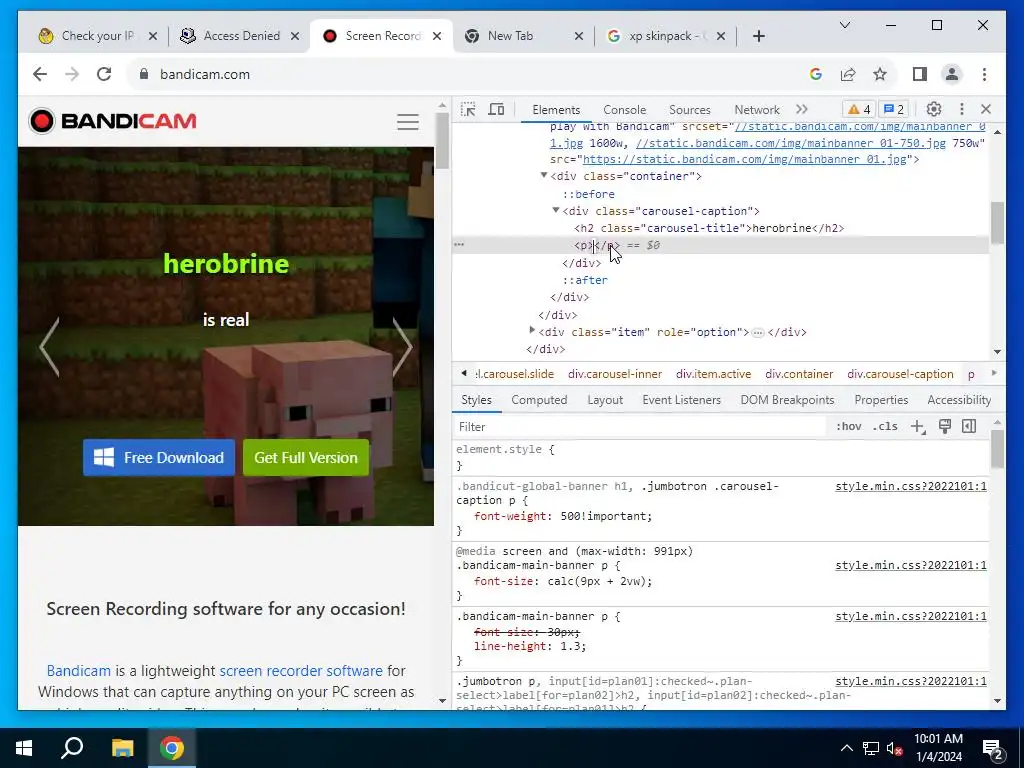The width and height of the screenshot is (1024, 768).
Task: Open the screen recorder software link
Action: pyautogui.click(x=301, y=671)
